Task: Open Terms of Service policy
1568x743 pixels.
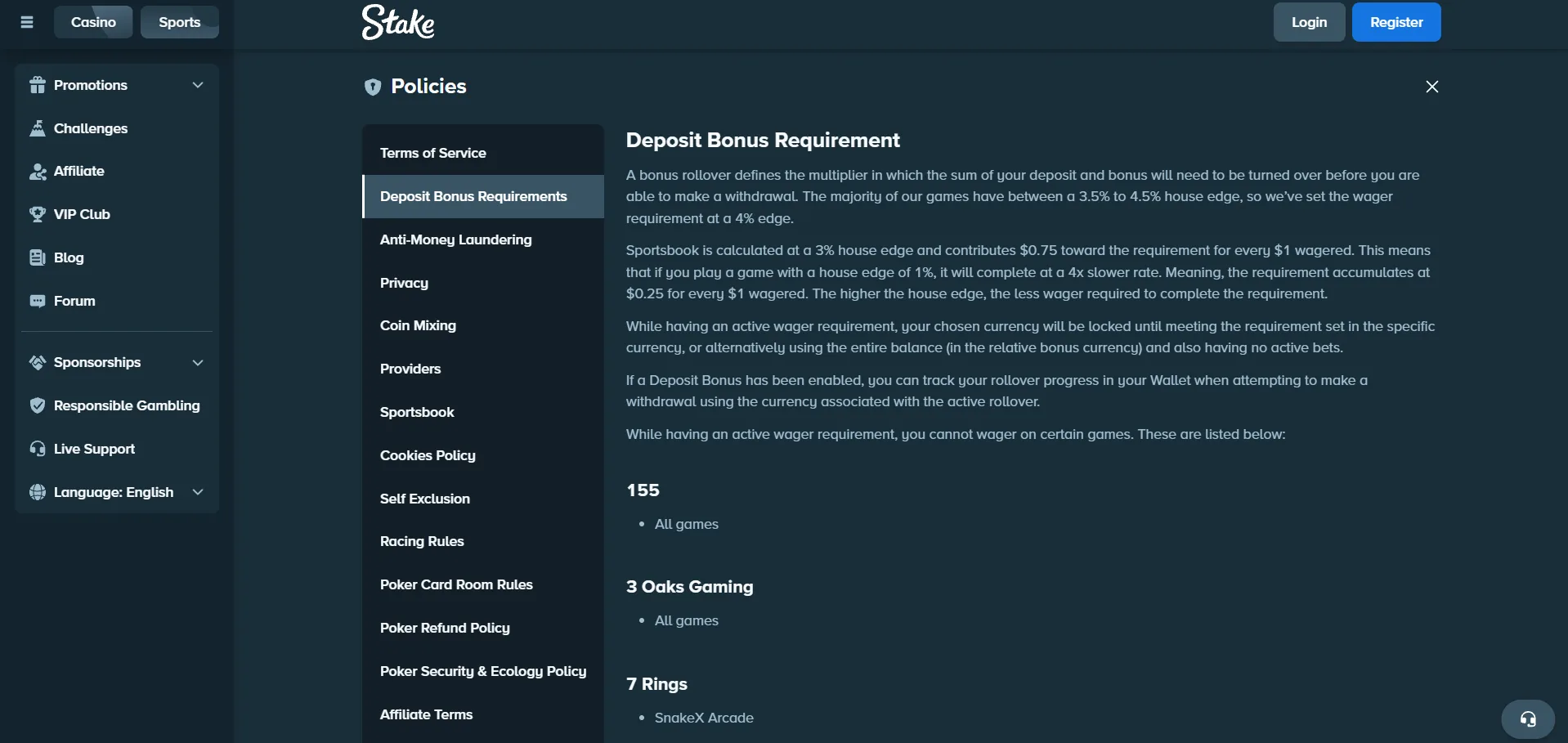Action: coord(483,153)
